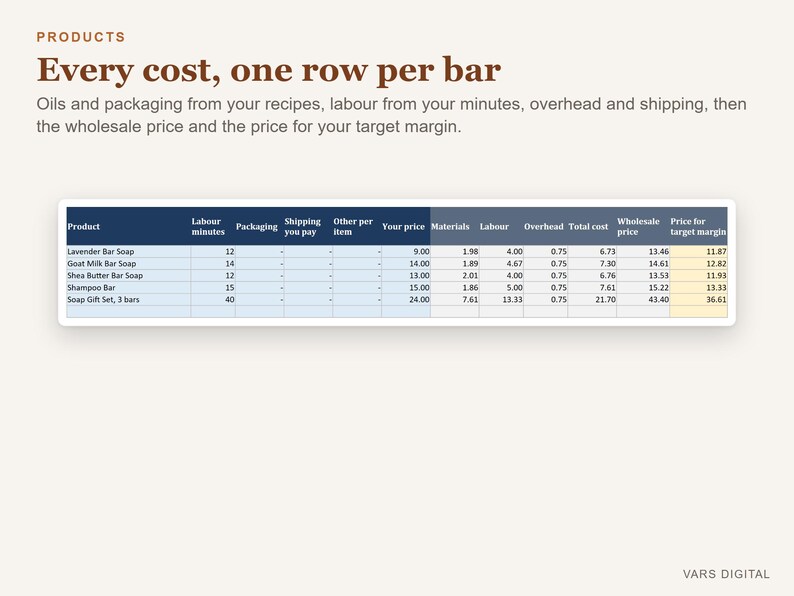Screen dimensions: 794x596
Task: Click Soap Gift Set labour minutes 40
Action: tap(213, 300)
